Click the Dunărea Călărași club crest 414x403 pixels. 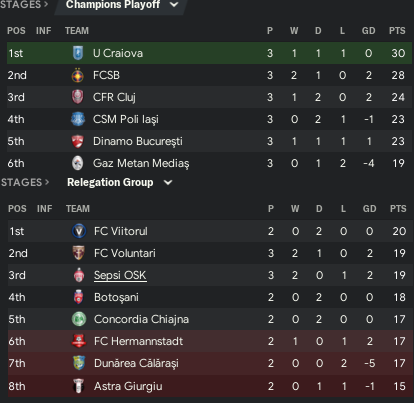79,363
